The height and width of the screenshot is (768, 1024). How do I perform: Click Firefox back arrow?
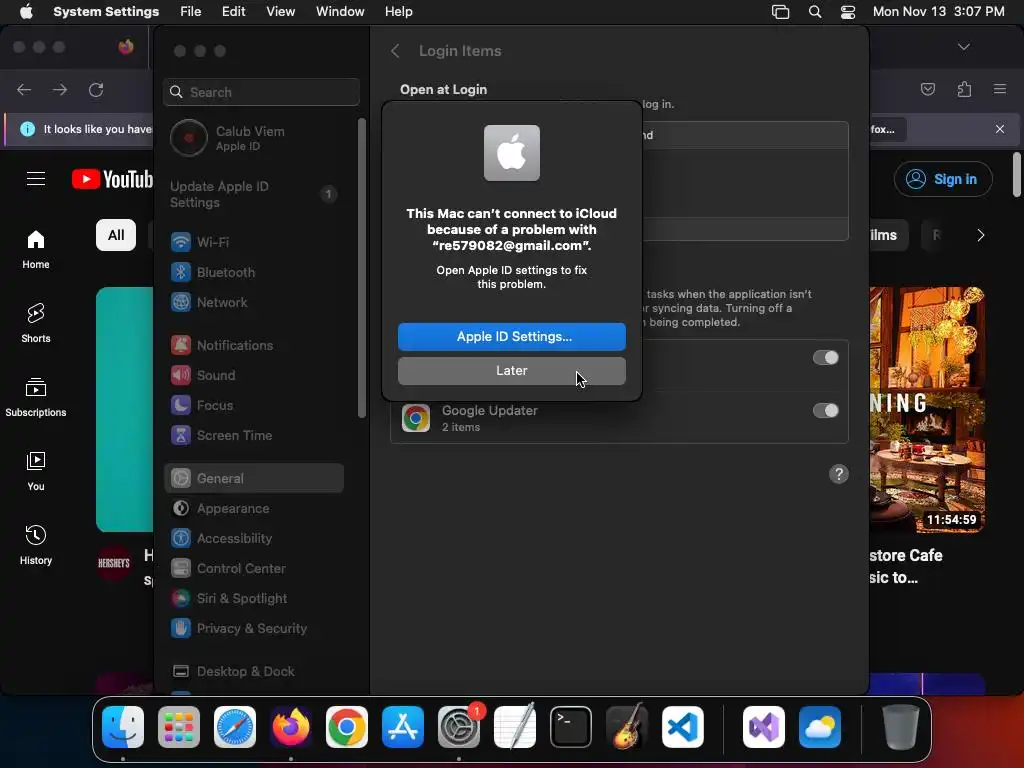tap(24, 89)
